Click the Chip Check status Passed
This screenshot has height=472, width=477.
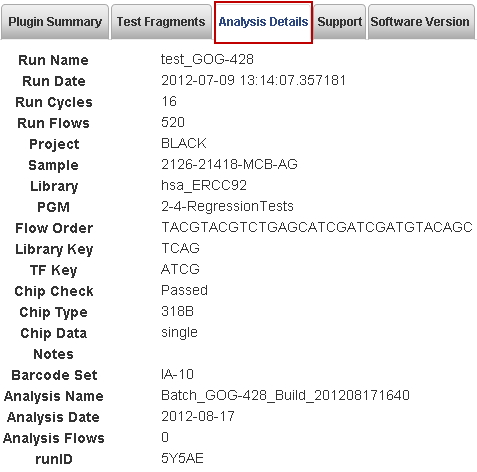tap(184, 290)
